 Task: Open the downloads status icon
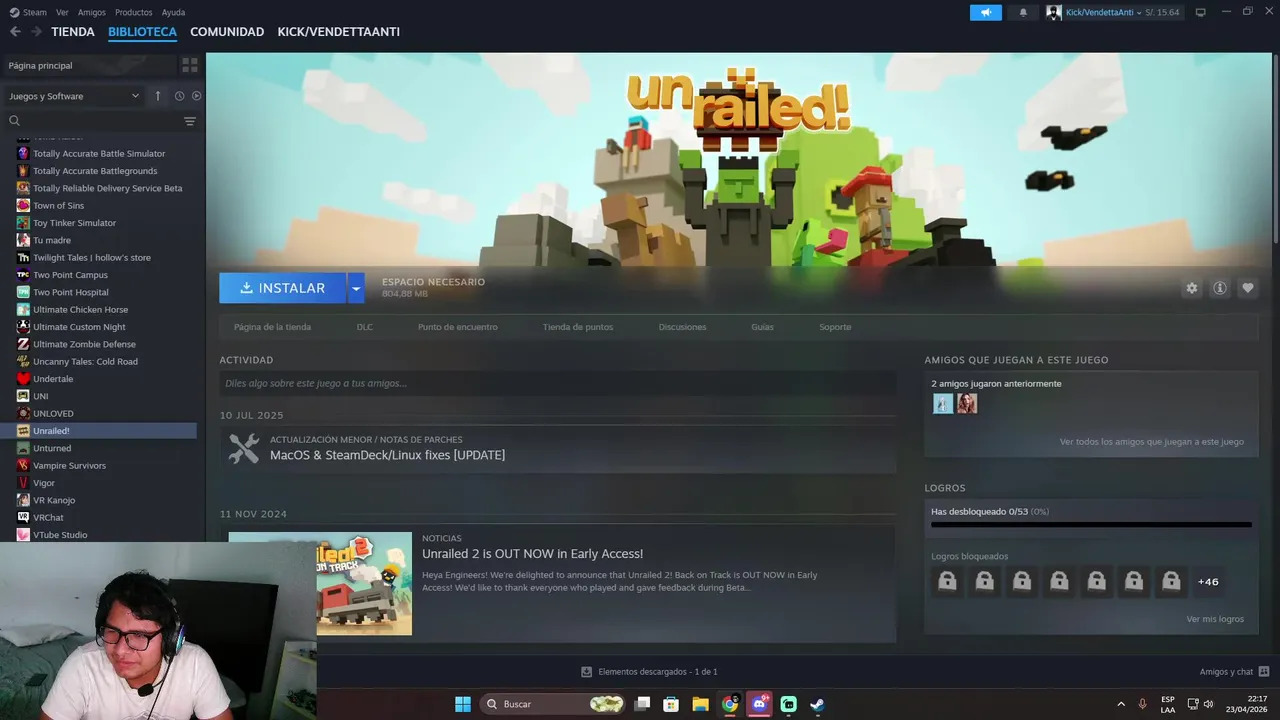pos(586,672)
